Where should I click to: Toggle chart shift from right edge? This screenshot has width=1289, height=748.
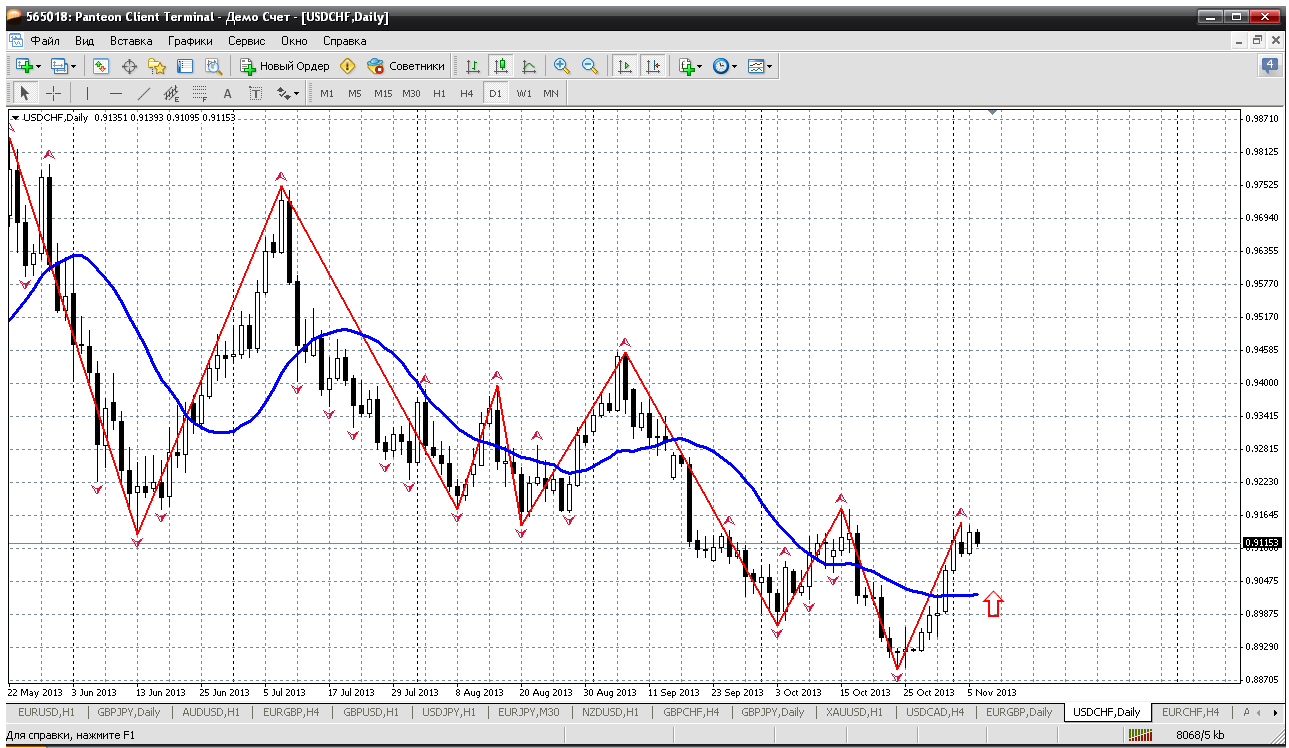[653, 66]
